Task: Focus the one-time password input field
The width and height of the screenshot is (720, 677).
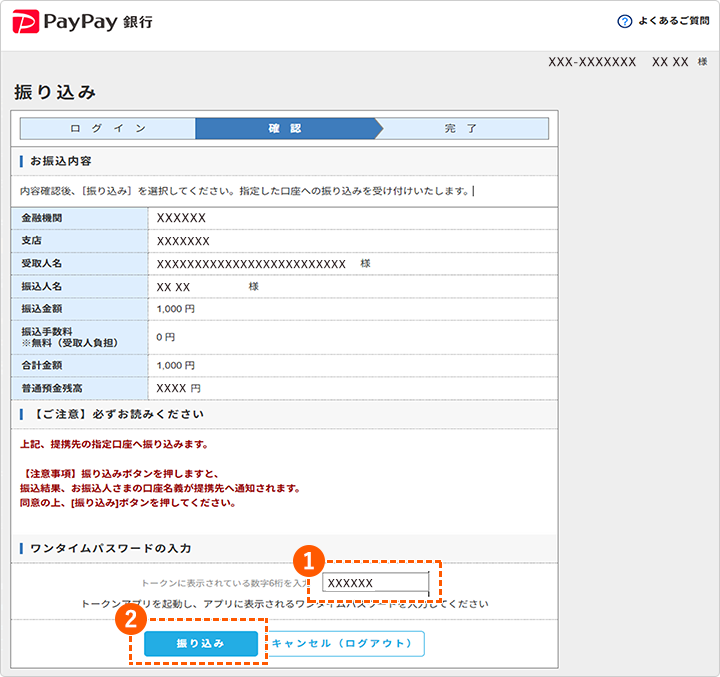Action: coord(376,582)
